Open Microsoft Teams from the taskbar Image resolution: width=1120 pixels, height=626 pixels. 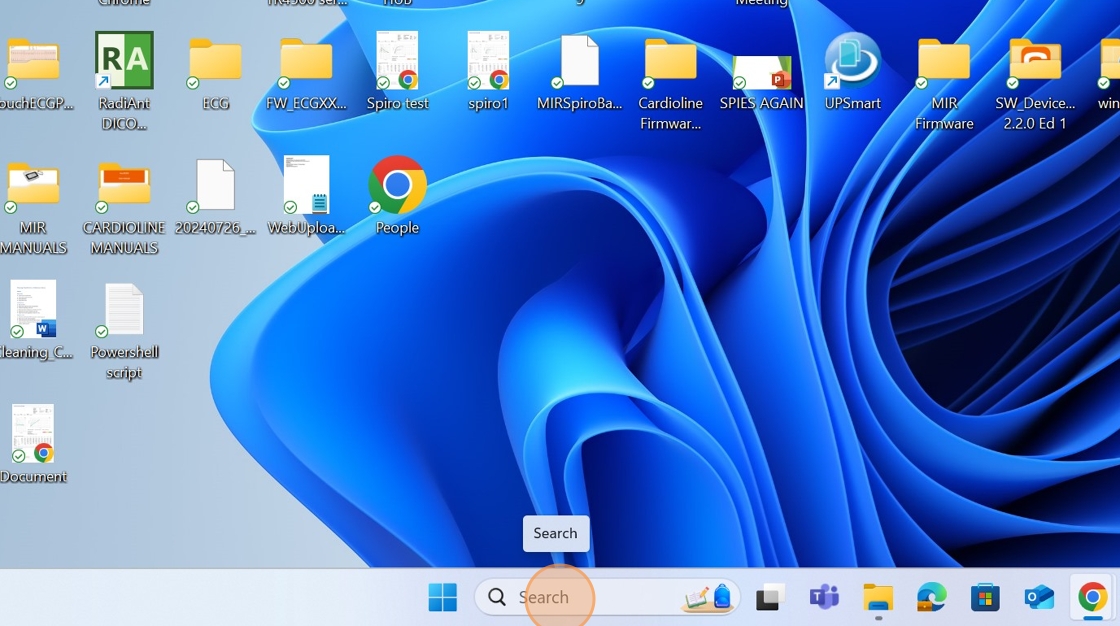pos(824,598)
